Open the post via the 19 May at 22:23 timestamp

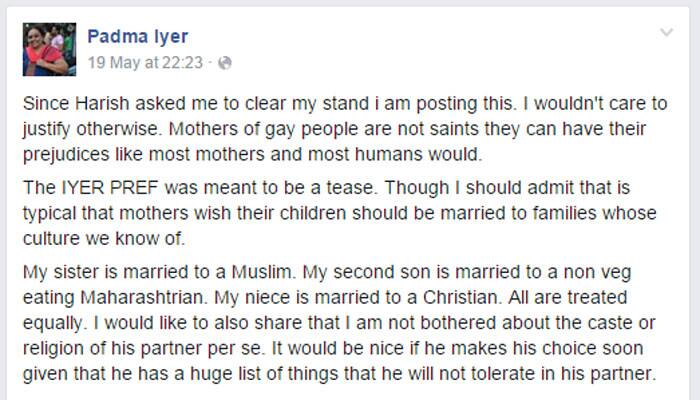pyautogui.click(x=145, y=62)
